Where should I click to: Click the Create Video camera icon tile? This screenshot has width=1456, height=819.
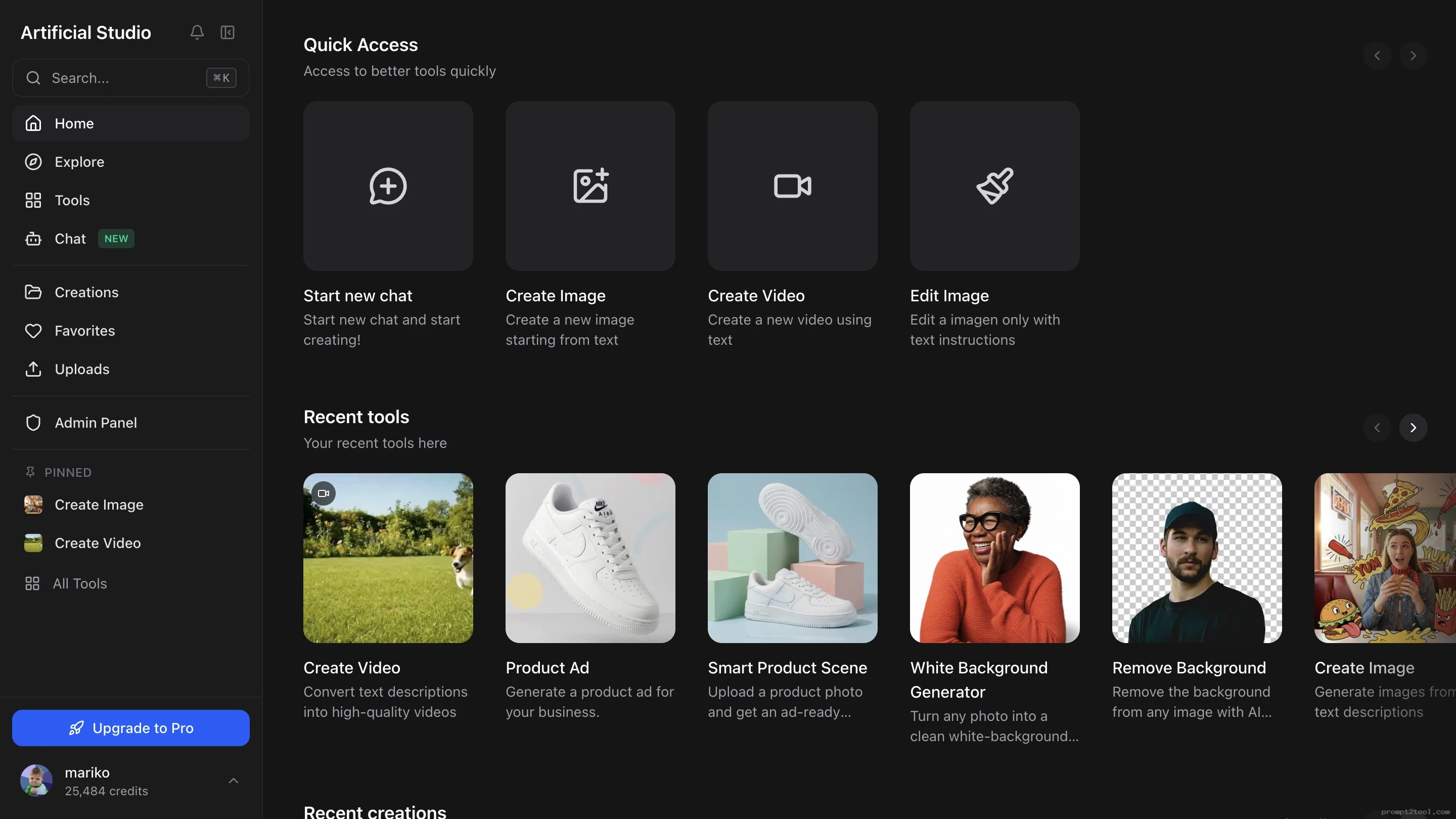point(792,186)
